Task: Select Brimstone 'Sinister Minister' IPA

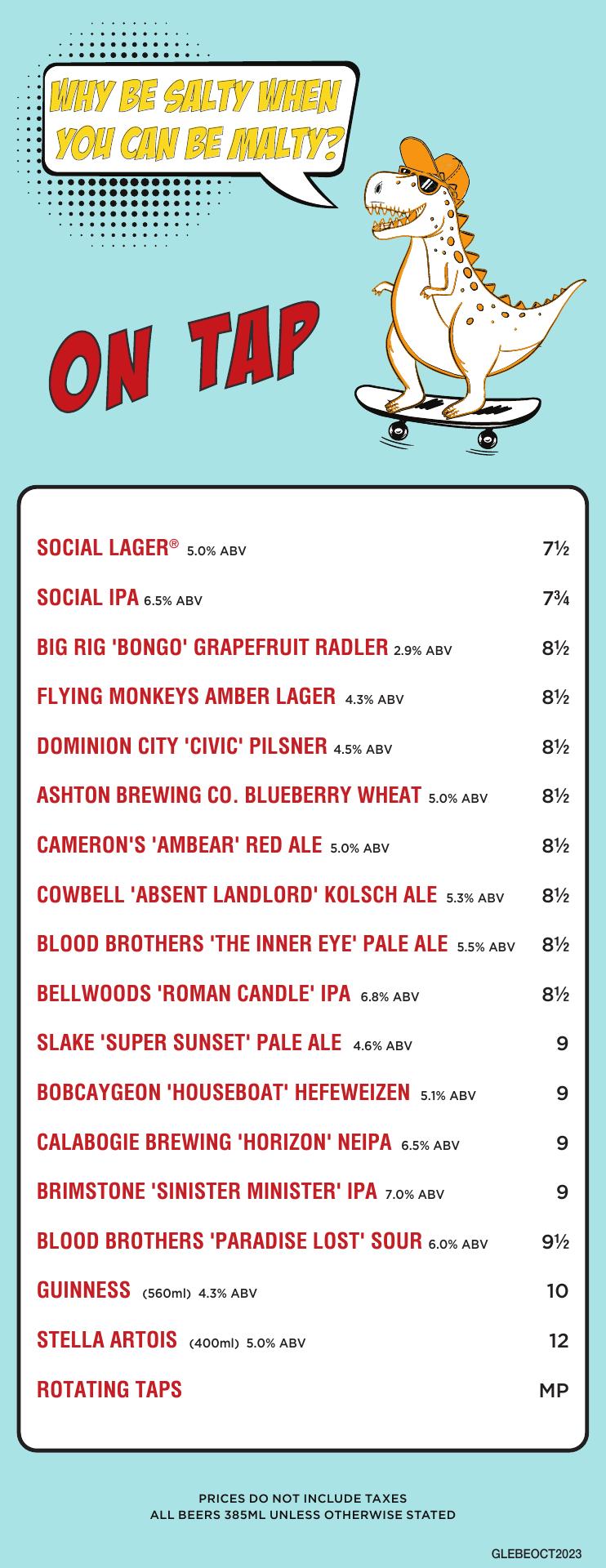Action: pyautogui.click(x=302, y=1192)
